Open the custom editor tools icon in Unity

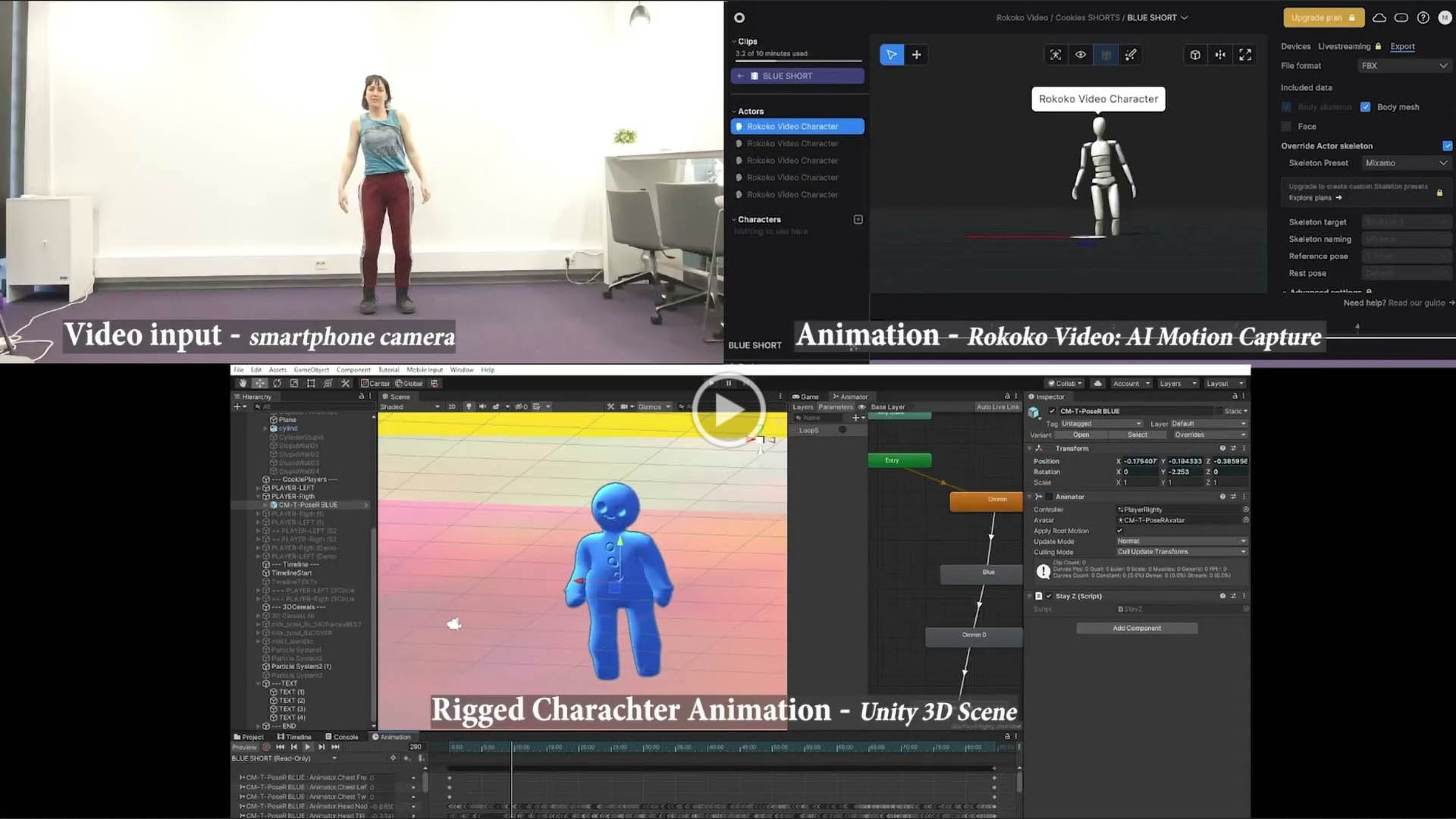(346, 384)
